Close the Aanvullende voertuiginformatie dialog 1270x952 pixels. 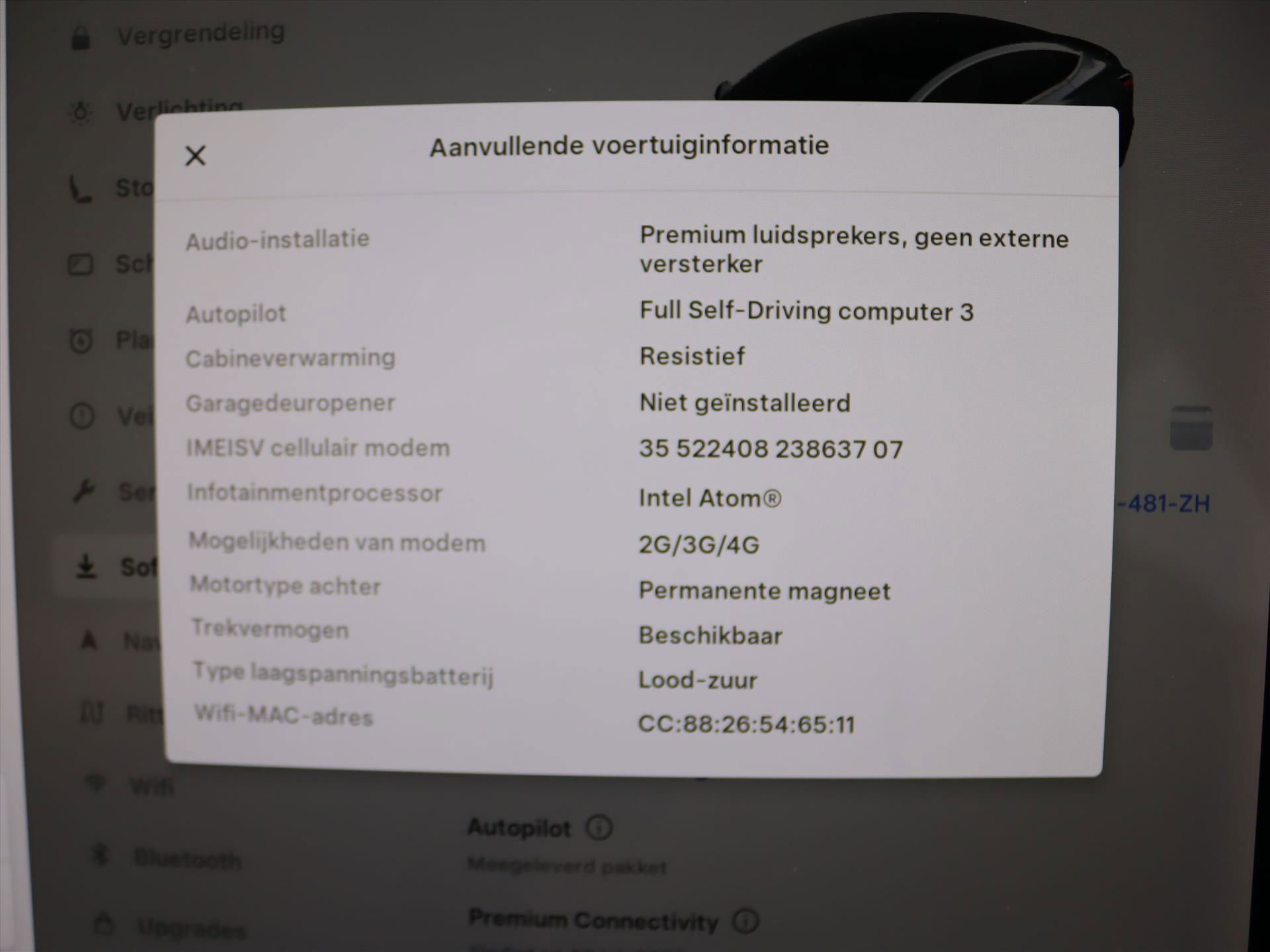point(195,156)
